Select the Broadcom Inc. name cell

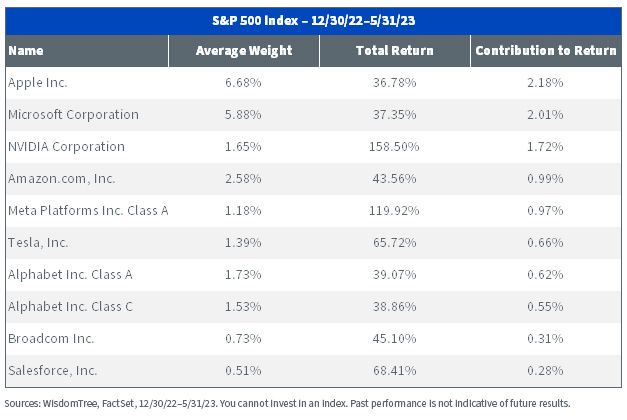click(51, 338)
